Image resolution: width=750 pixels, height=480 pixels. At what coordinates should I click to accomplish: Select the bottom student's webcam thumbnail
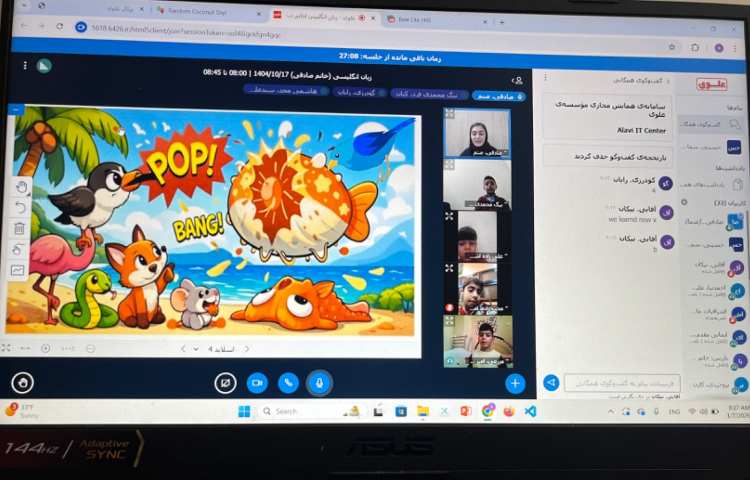(x=477, y=341)
